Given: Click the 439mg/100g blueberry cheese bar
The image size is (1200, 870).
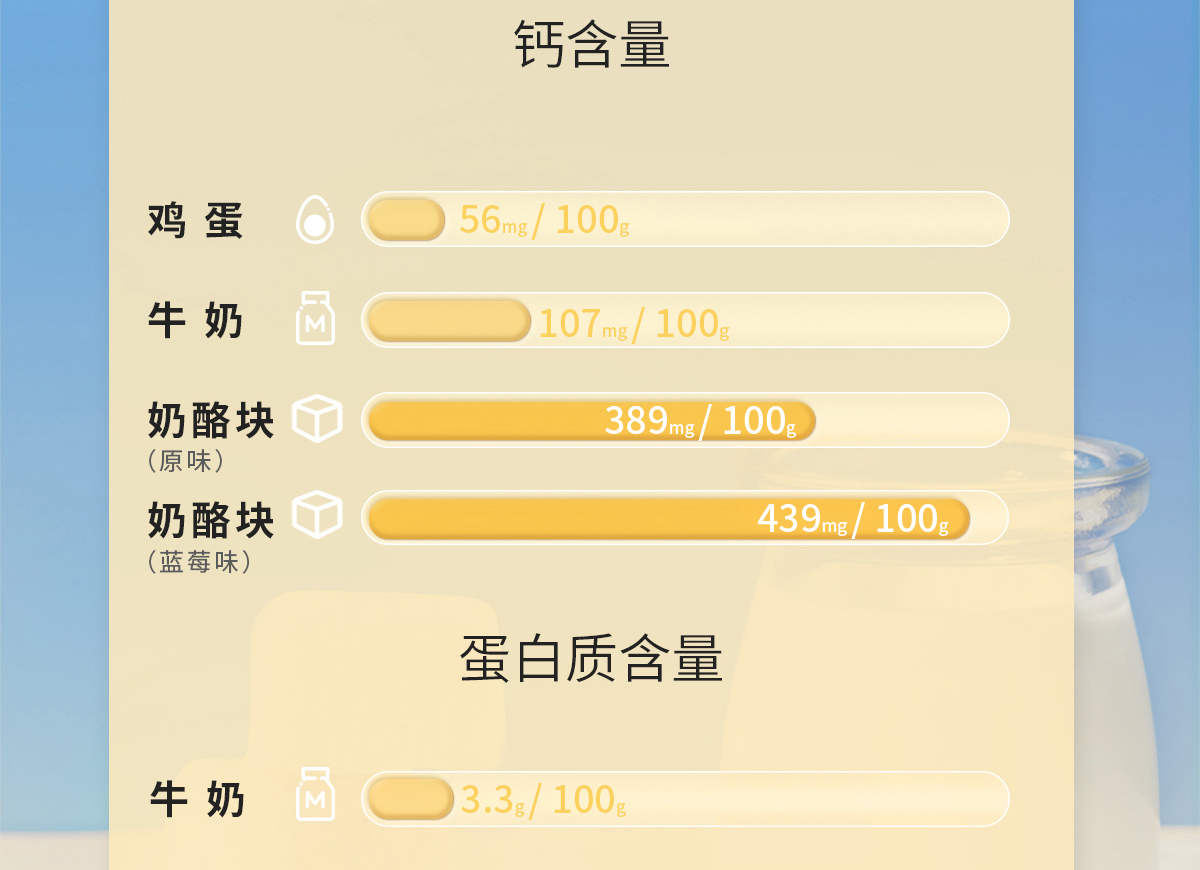Looking at the screenshot, I should [685, 518].
